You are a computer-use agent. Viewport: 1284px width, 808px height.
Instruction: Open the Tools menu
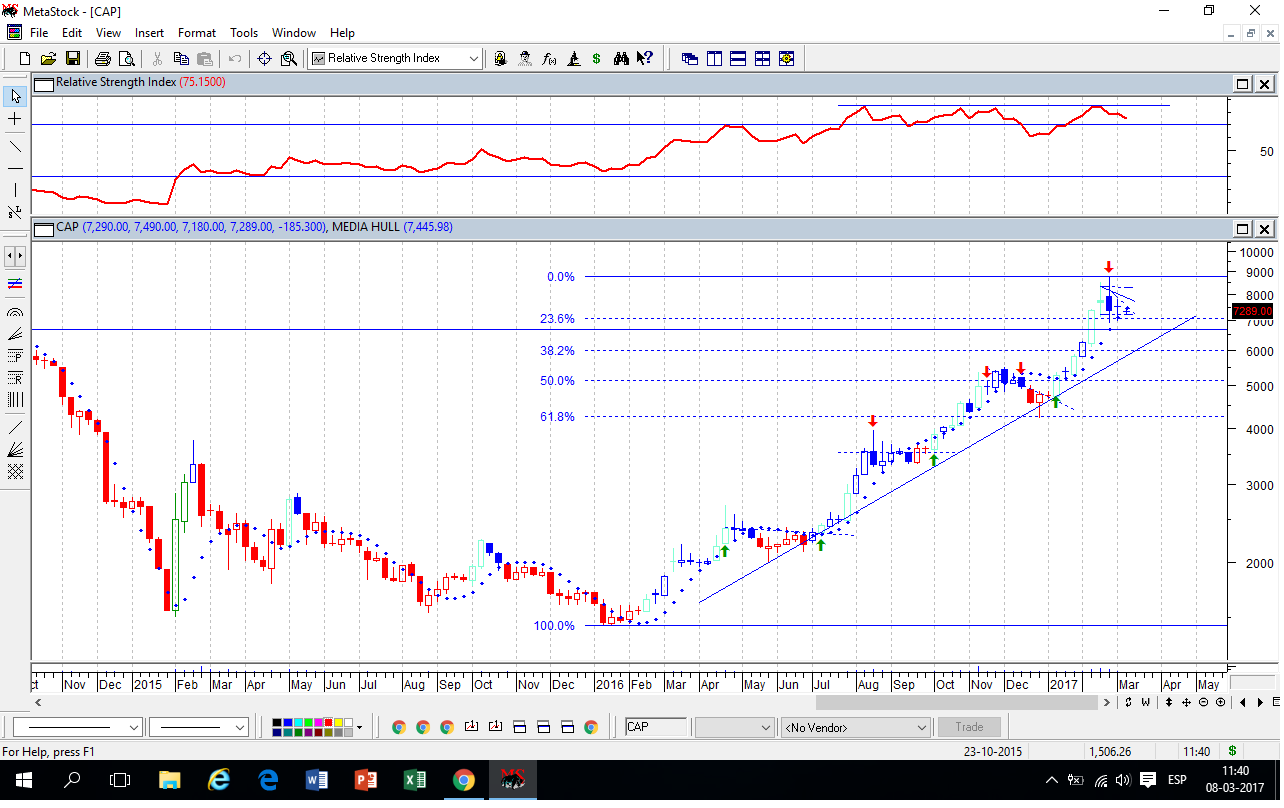[244, 33]
